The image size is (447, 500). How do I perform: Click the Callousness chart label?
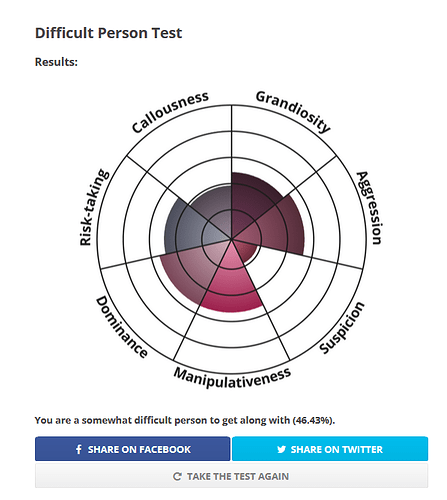coord(170,112)
